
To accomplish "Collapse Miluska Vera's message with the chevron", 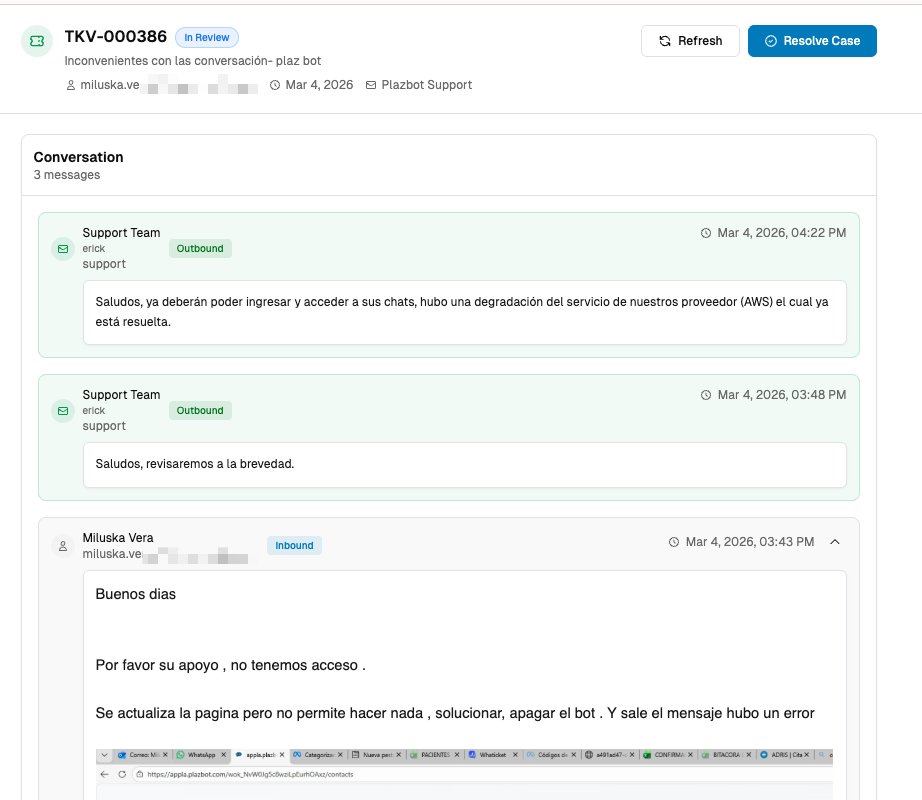I will pyautogui.click(x=834, y=542).
